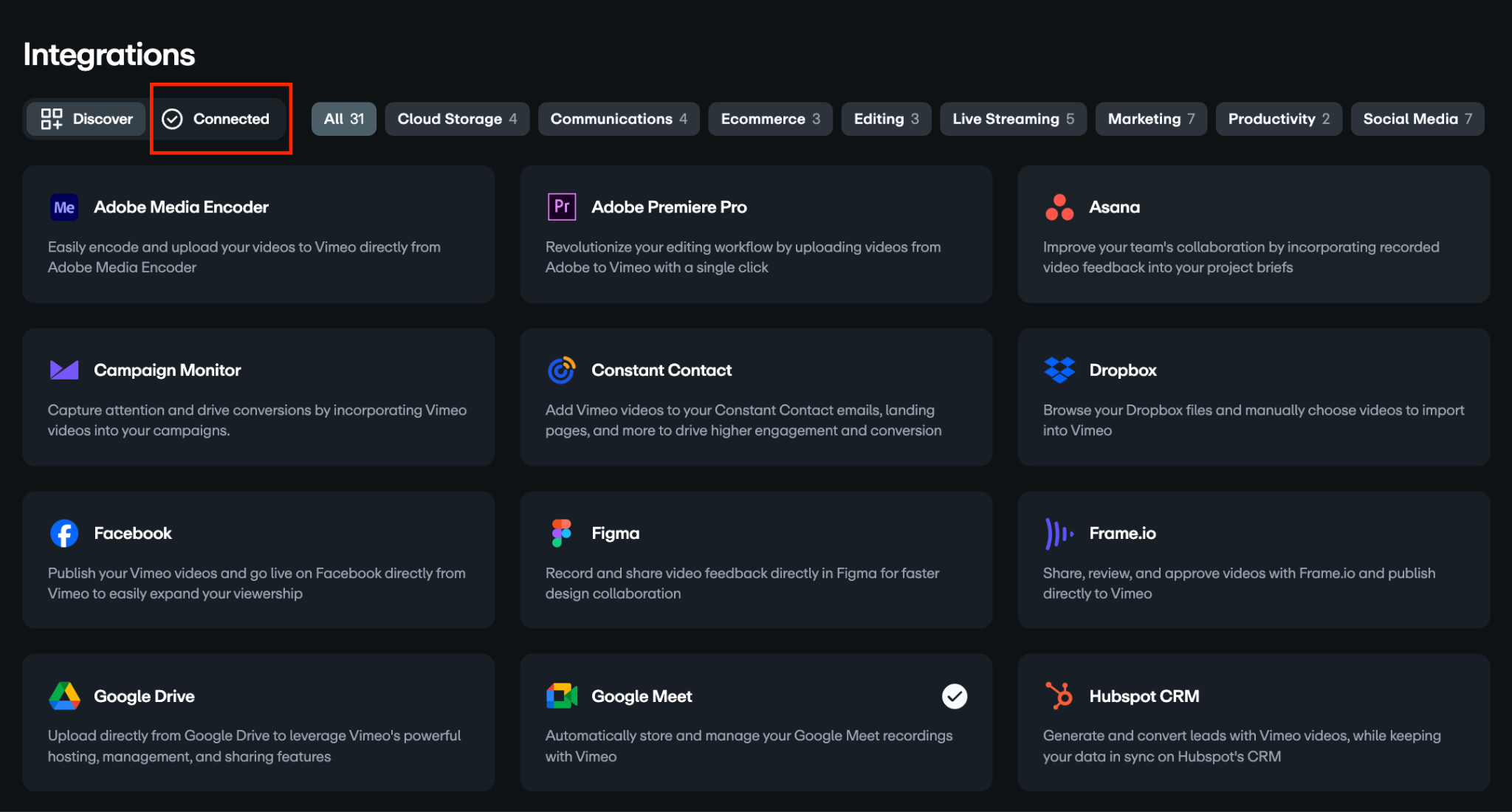
Task: Click the Frame.io waveform icon
Action: (x=1059, y=533)
